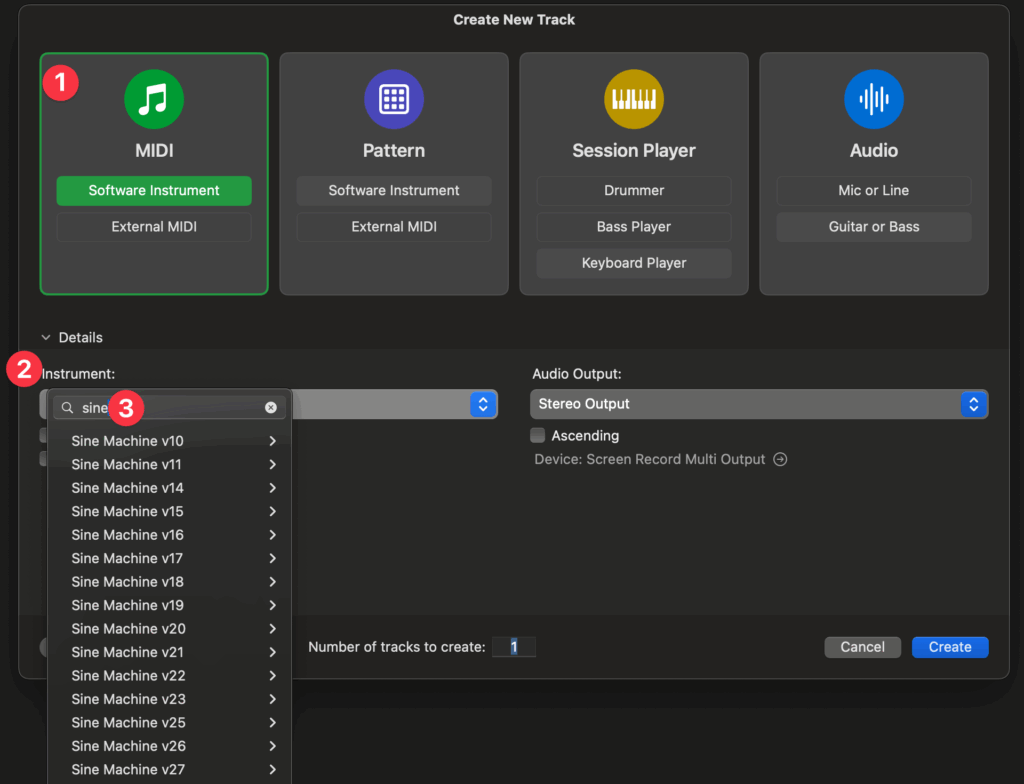Choose Software Instrument under MIDI
1024x784 pixels.
154,191
